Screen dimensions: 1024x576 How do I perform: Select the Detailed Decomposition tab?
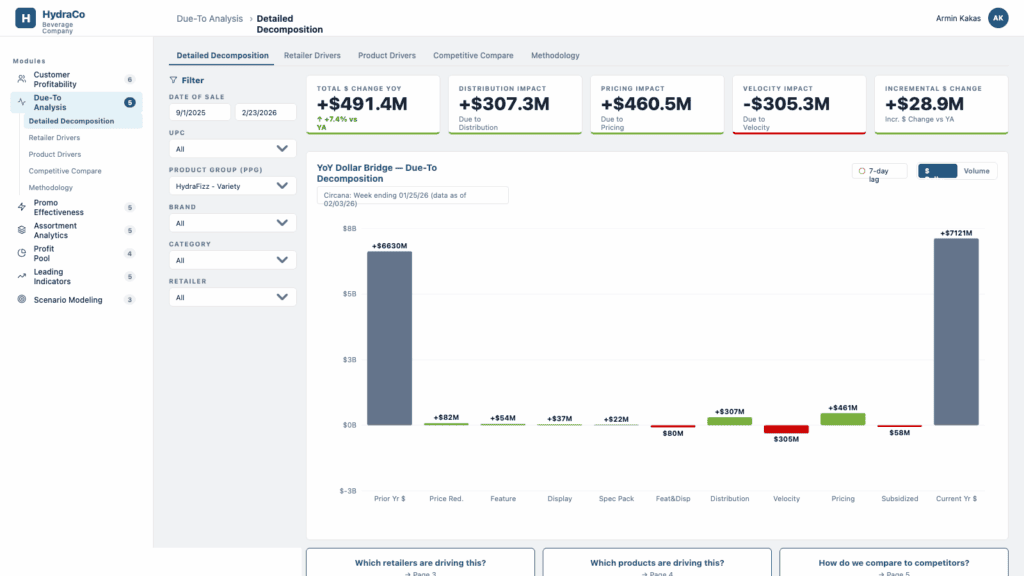[x=222, y=56]
